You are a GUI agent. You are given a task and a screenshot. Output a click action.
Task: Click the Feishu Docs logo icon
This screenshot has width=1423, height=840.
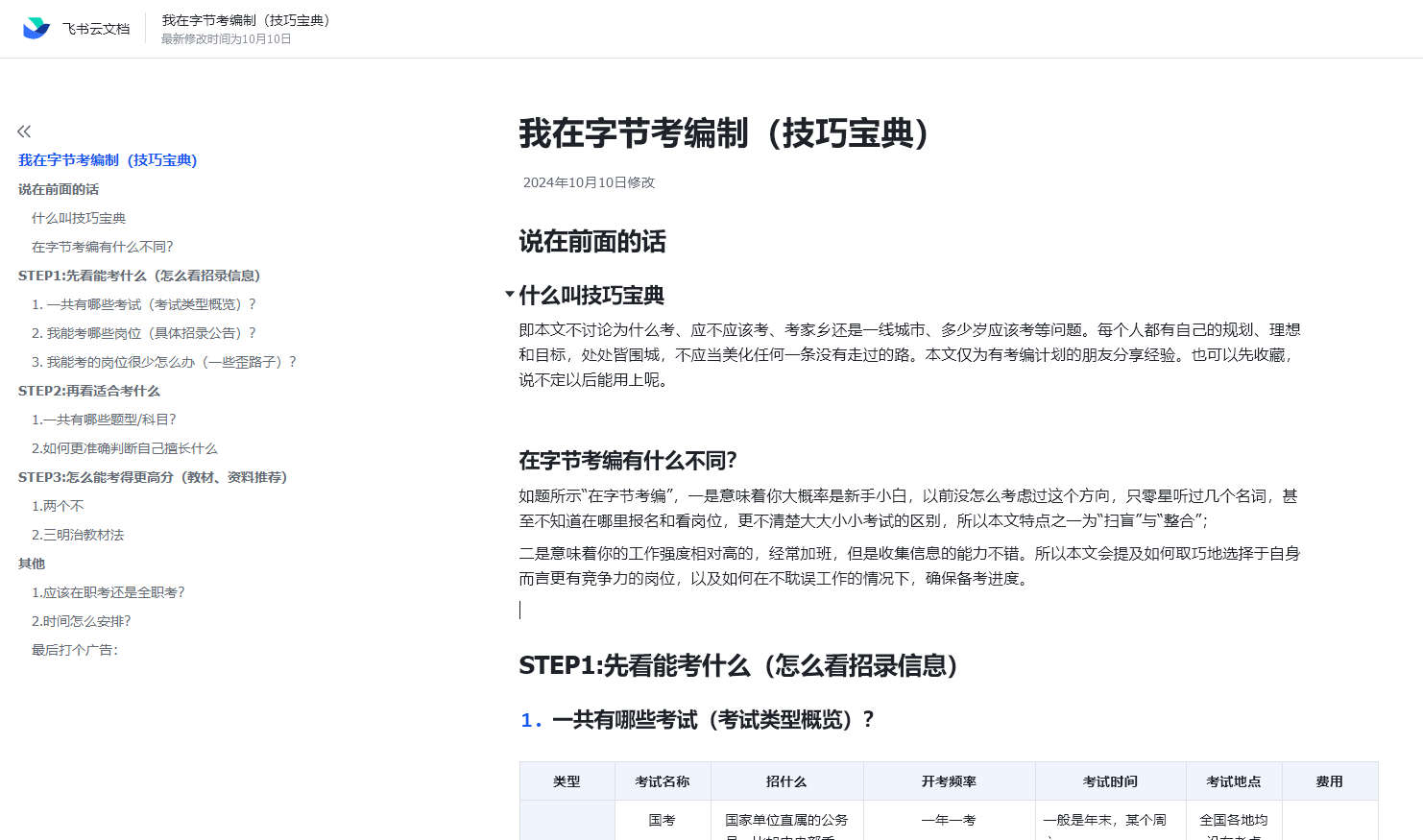[x=36, y=28]
